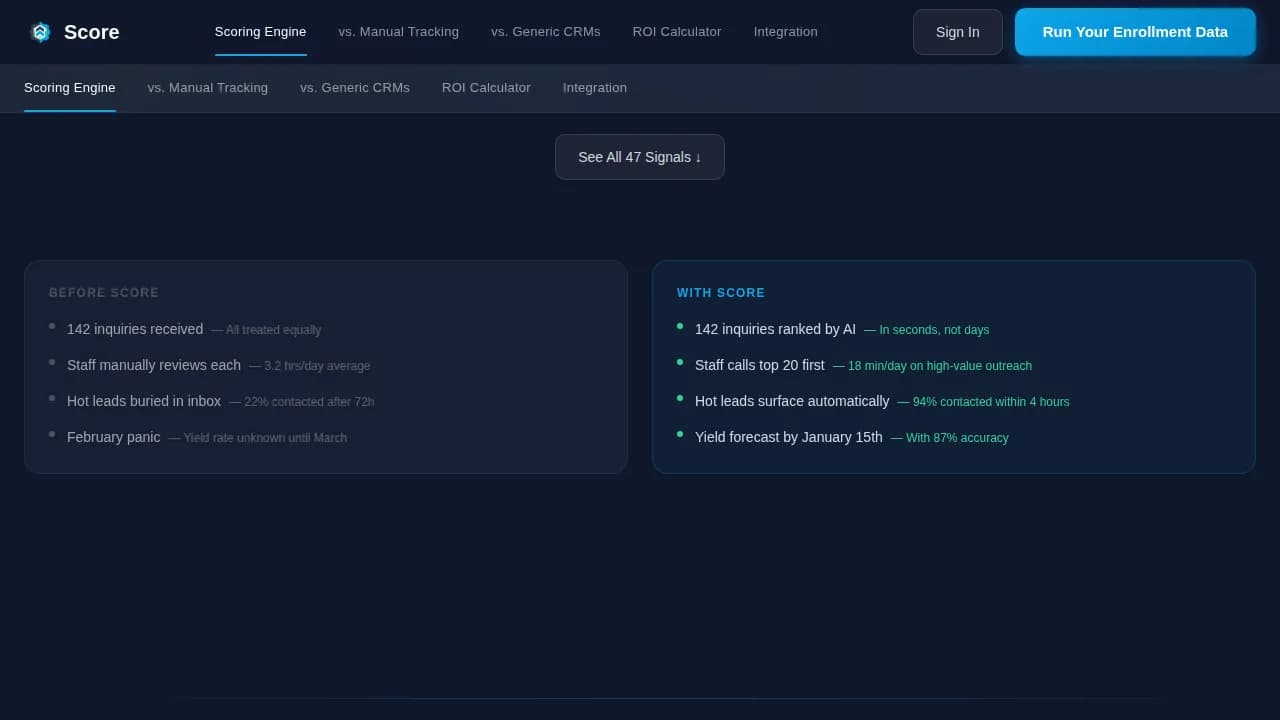Expand the "See All 47 Signals" section
This screenshot has height=720, width=1280.
(640, 157)
